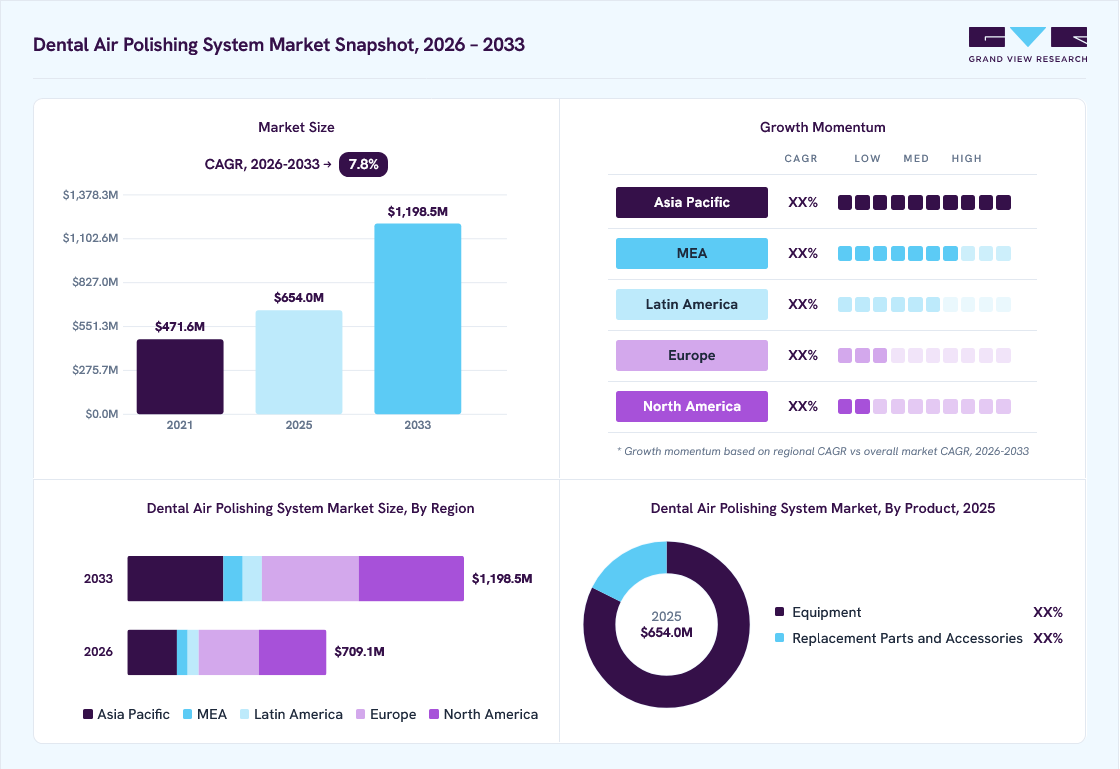Click the Europe momentum indicator squares
The height and width of the screenshot is (769, 1120).
click(x=924, y=356)
